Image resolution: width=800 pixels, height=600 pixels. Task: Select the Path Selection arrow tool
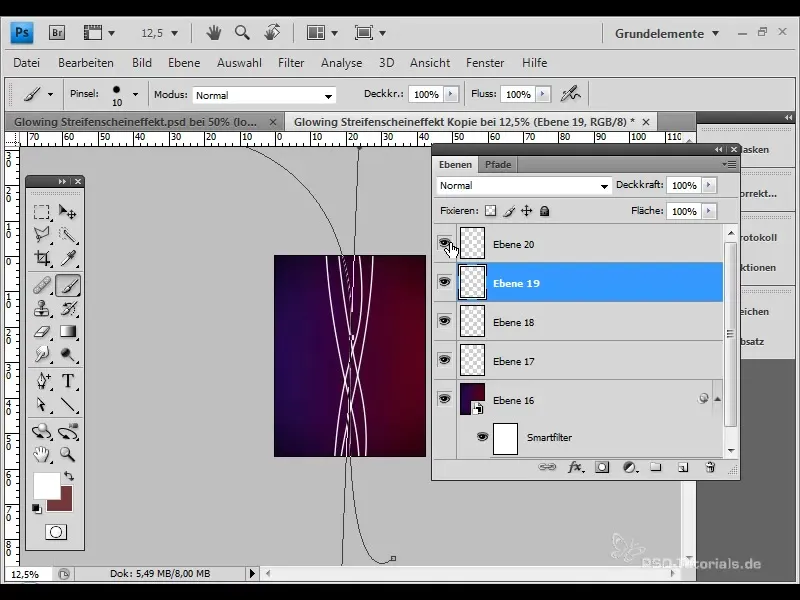[41, 405]
